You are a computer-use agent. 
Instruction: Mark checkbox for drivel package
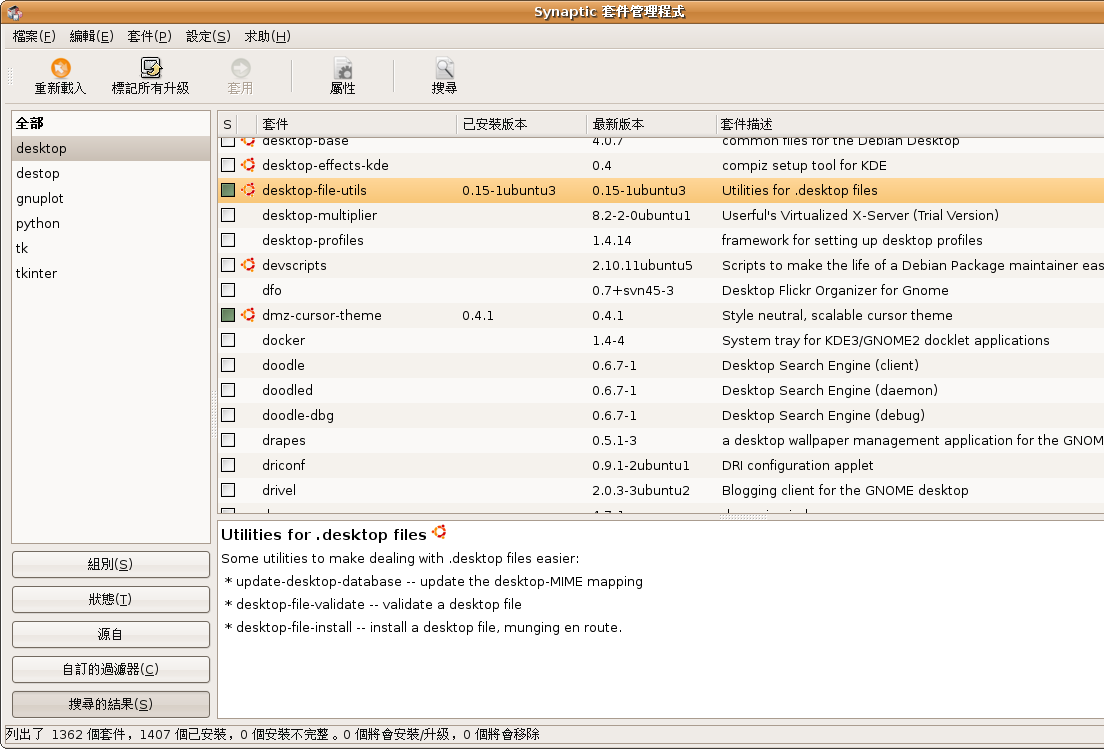point(228,490)
